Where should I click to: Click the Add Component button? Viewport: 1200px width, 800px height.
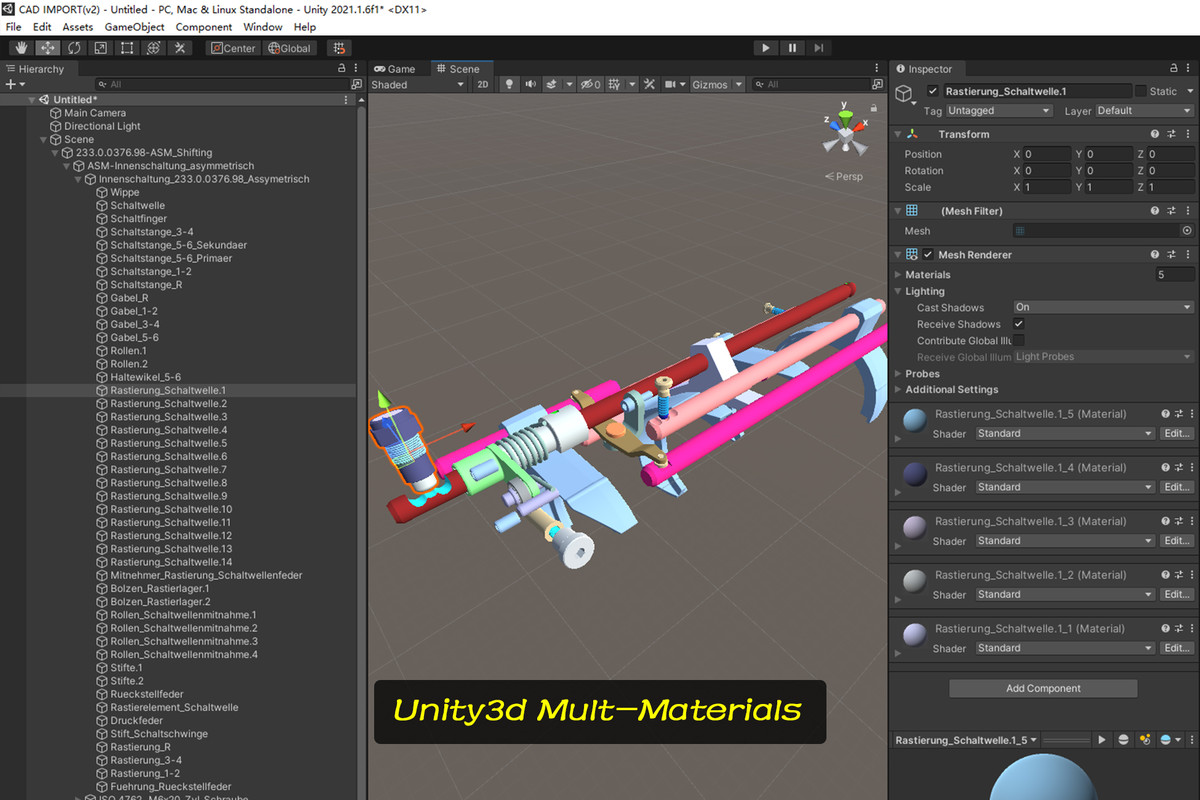tap(1043, 689)
